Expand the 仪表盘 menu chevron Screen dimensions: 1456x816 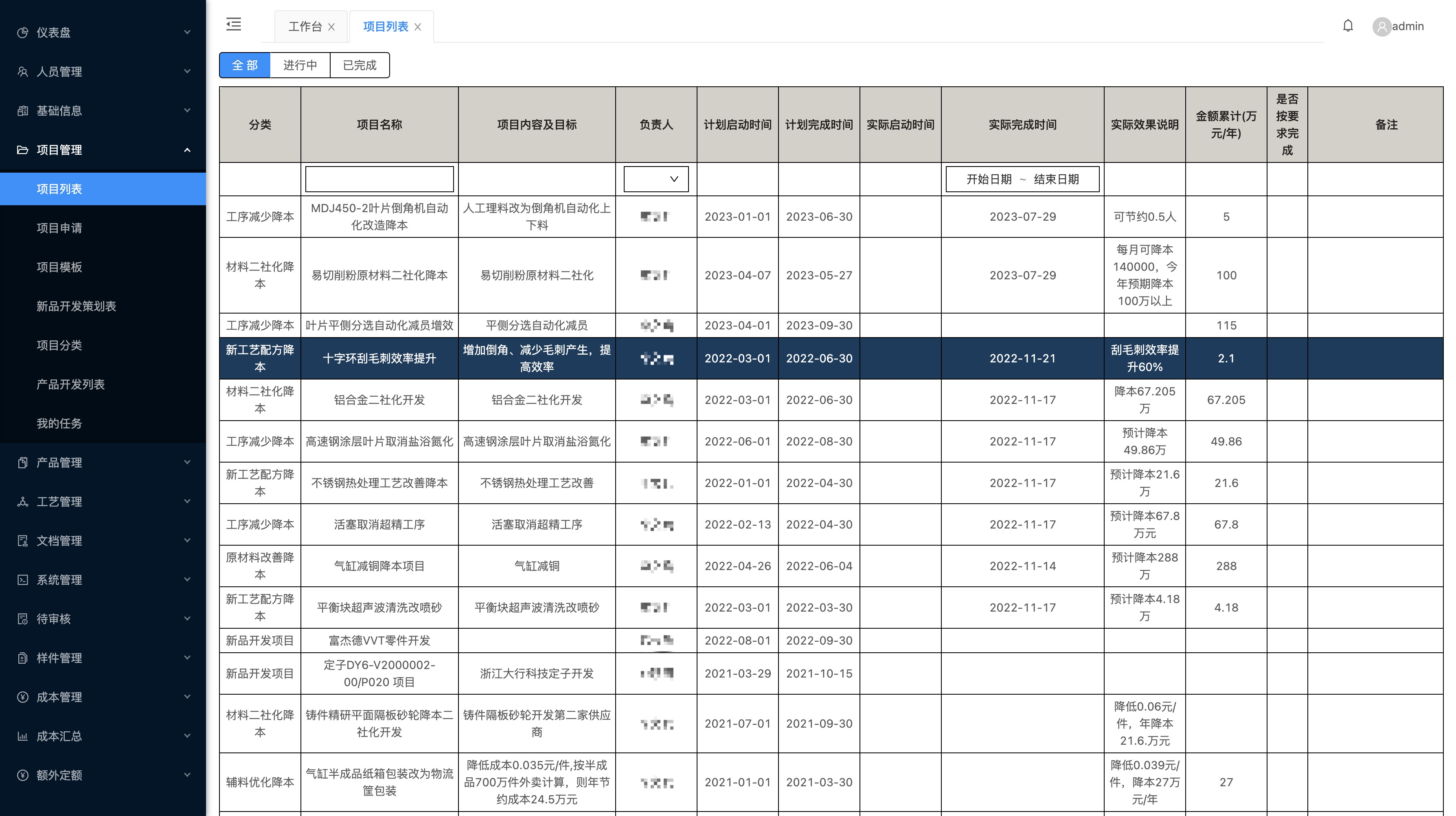click(x=187, y=32)
